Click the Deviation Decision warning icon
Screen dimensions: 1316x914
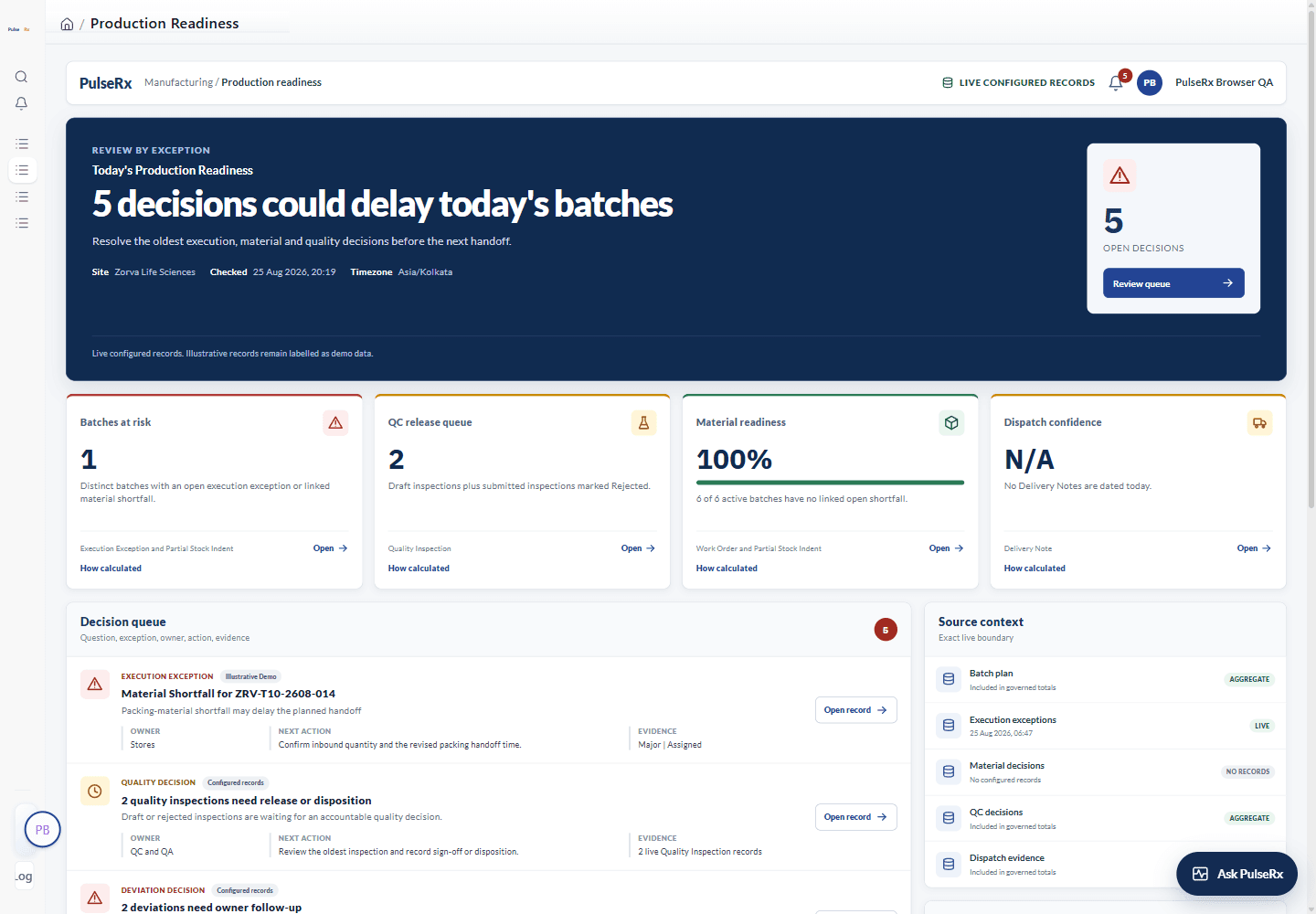point(95,898)
